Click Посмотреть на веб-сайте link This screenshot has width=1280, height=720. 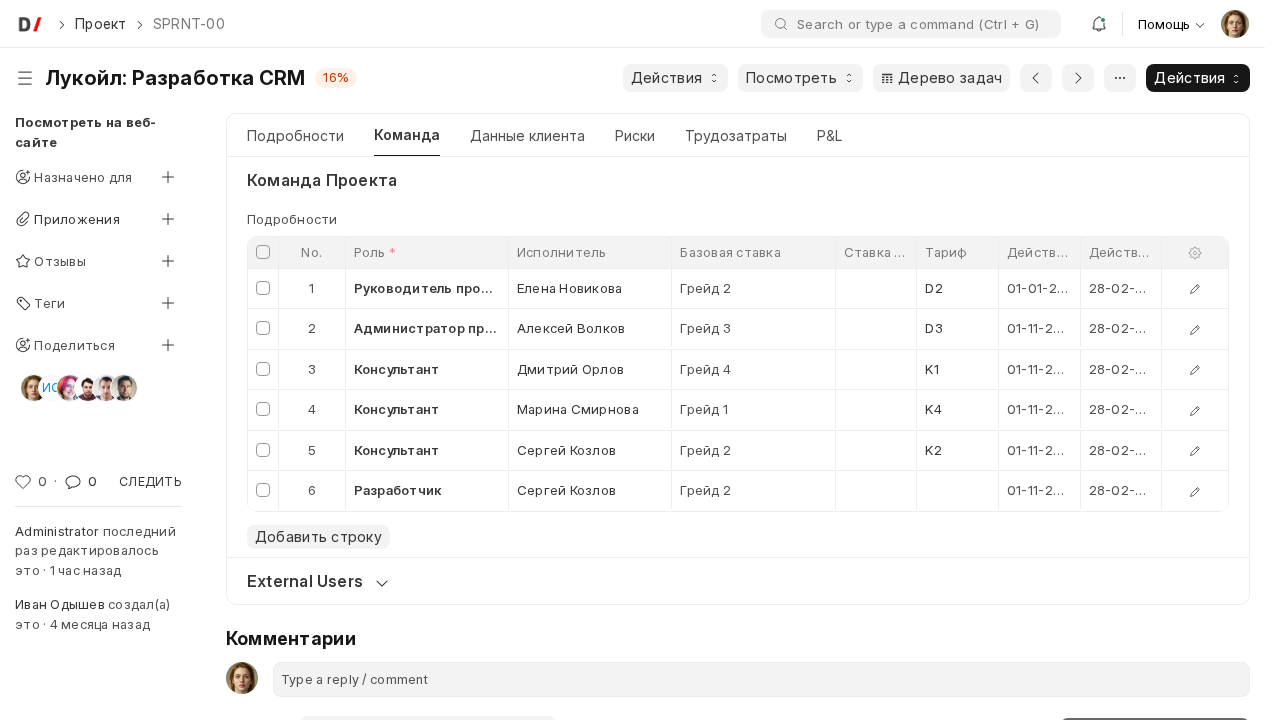[85, 132]
